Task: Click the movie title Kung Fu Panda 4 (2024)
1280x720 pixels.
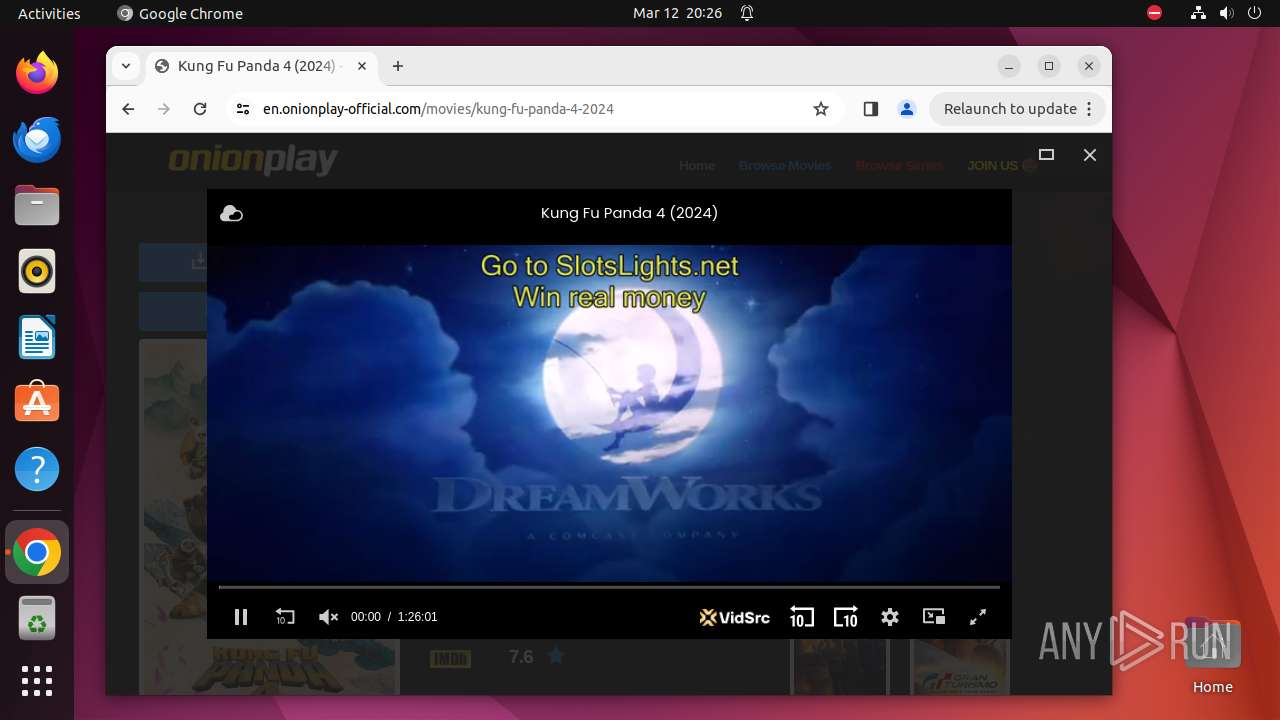Action: click(x=629, y=213)
